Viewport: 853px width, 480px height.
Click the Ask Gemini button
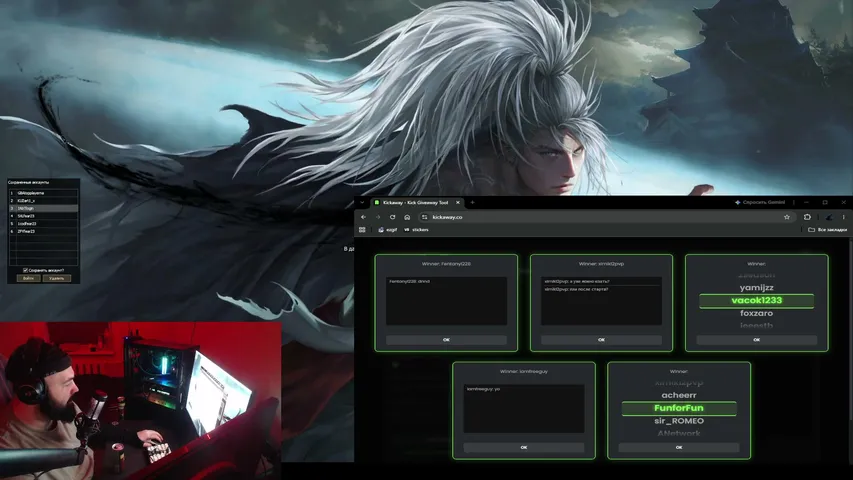point(760,202)
